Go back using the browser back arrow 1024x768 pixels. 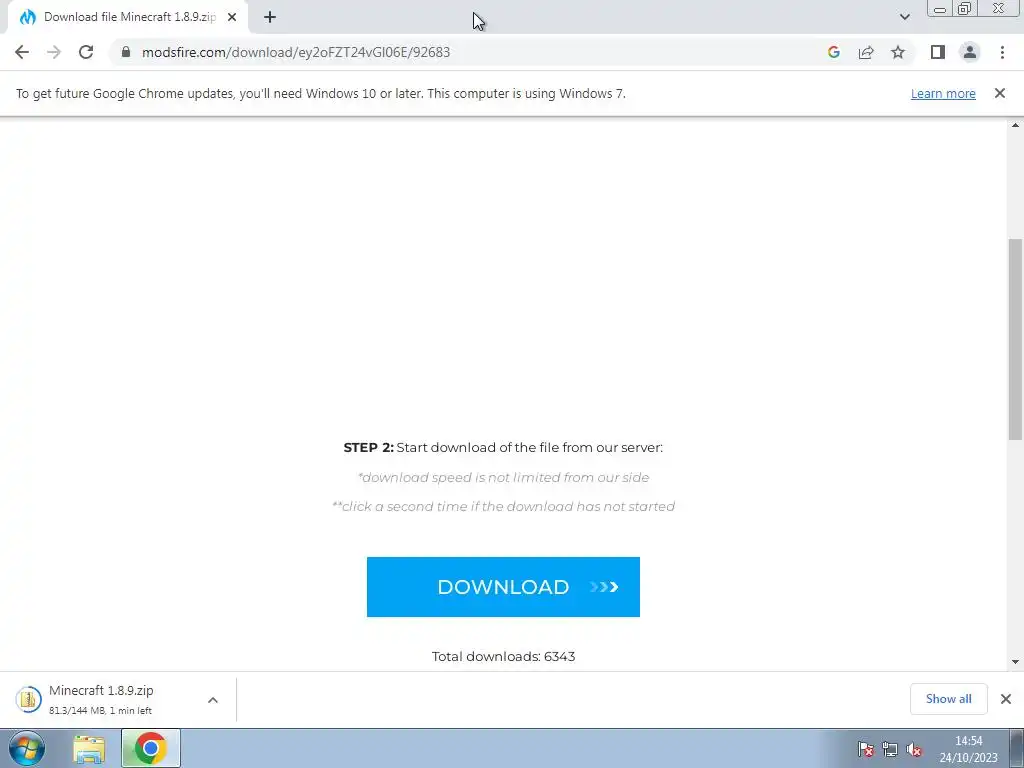coord(22,52)
